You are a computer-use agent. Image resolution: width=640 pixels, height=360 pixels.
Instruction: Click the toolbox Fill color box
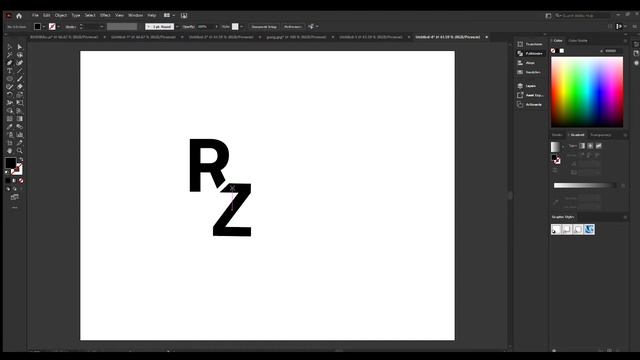11,163
